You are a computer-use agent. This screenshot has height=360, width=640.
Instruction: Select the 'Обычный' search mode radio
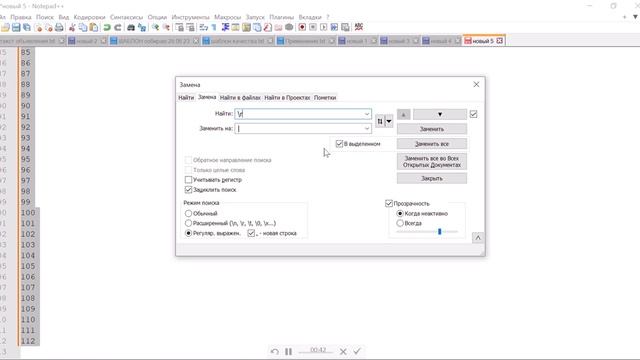188,213
